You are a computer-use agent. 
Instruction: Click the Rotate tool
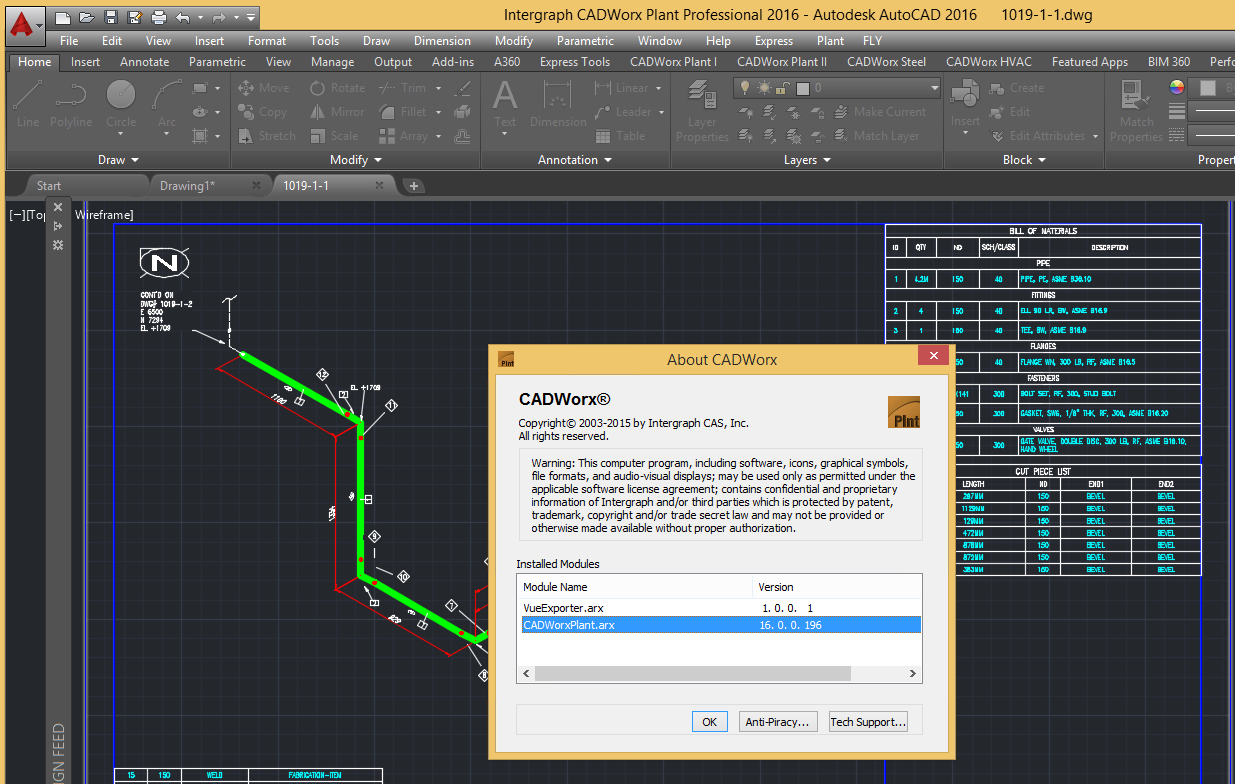(338, 88)
